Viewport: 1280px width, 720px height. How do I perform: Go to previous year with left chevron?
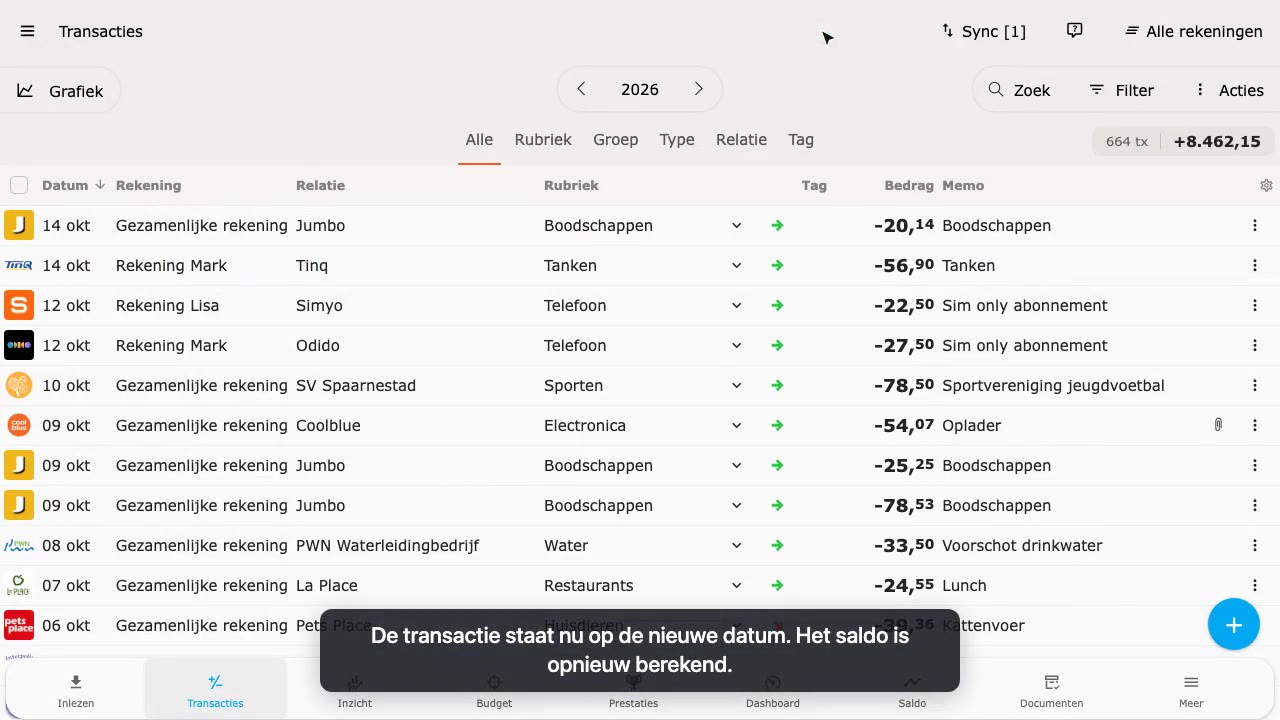click(x=581, y=89)
